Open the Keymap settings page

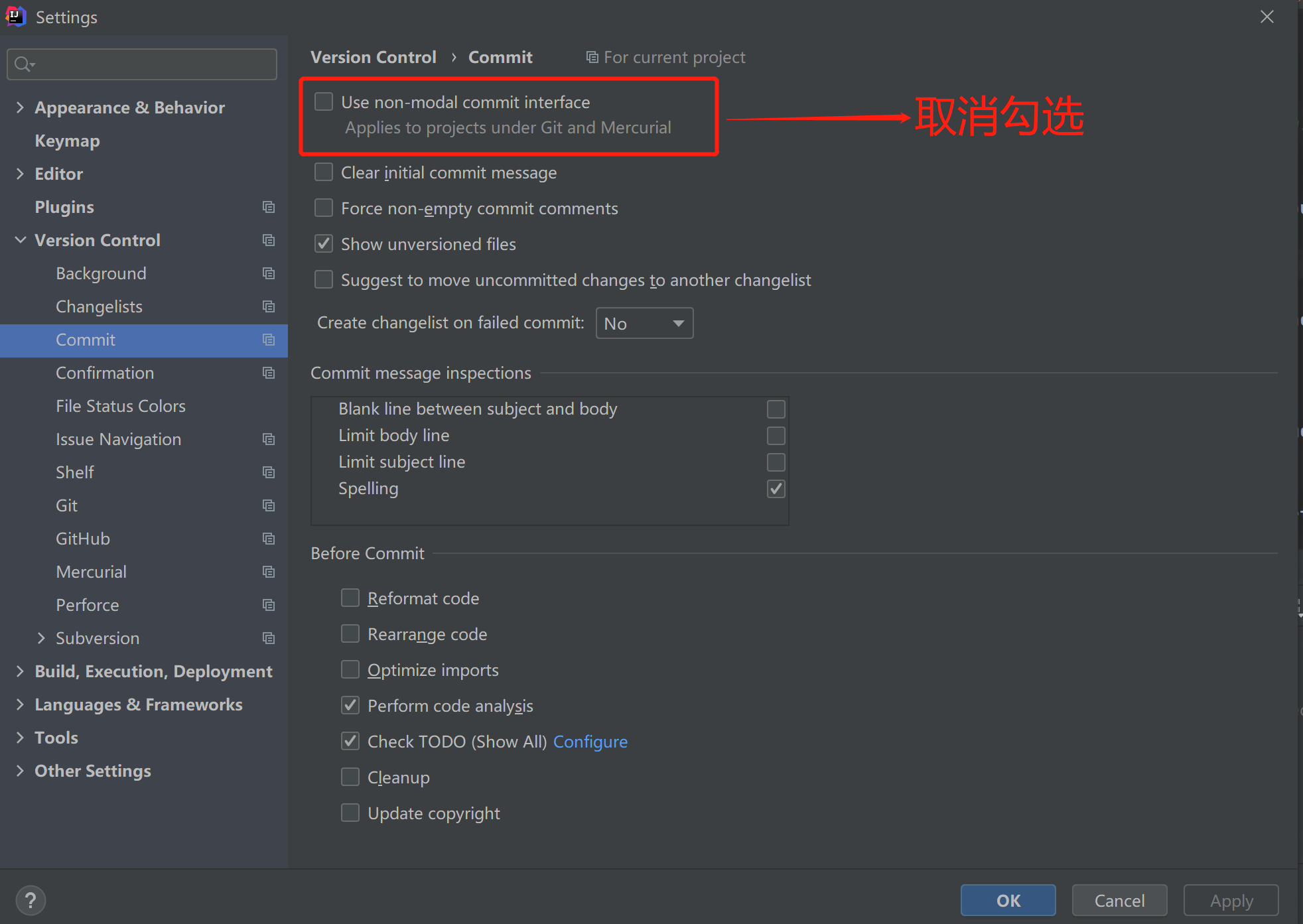pos(67,141)
